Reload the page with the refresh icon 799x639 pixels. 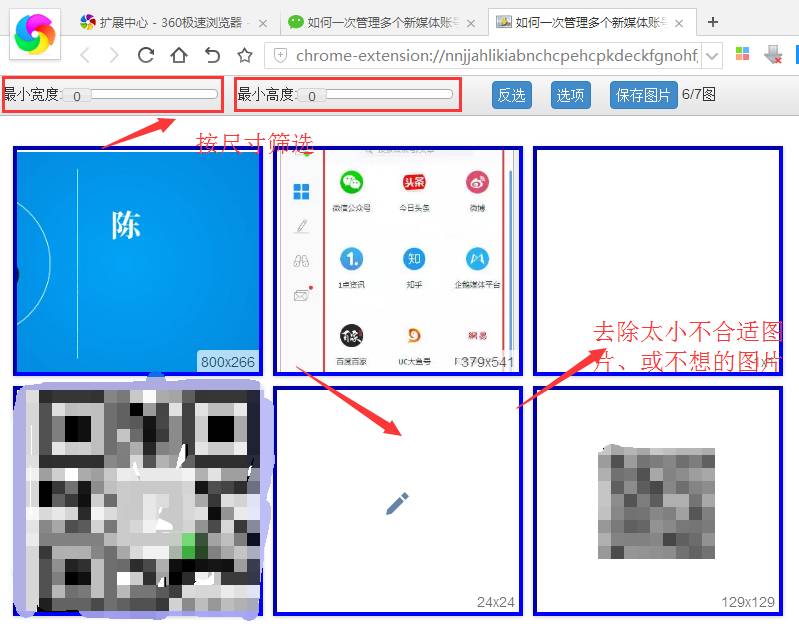pyautogui.click(x=146, y=55)
